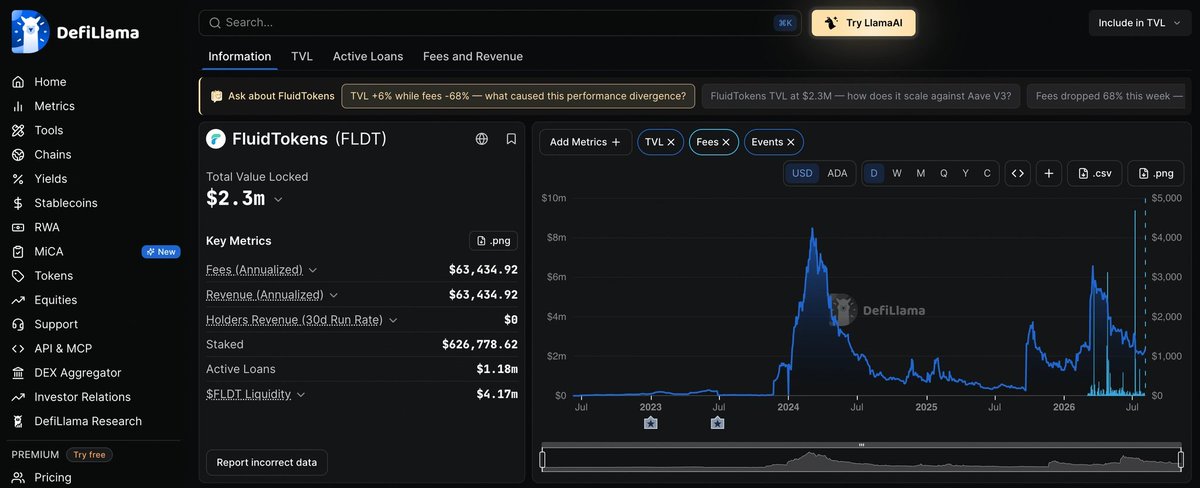
Task: Remove the Fees metric chip
Action: 726,142
